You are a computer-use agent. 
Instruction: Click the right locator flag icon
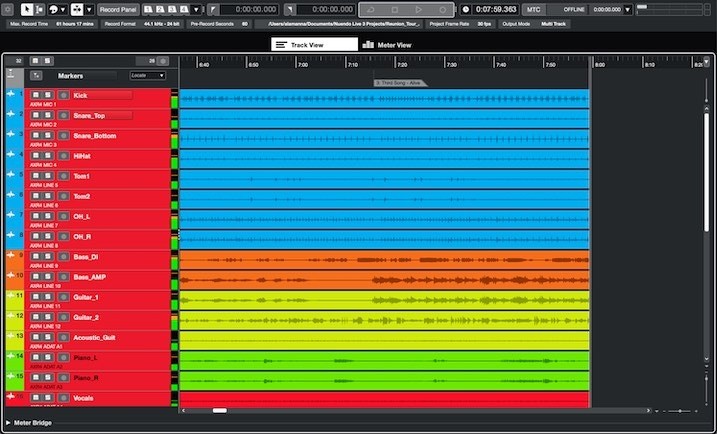click(290, 9)
